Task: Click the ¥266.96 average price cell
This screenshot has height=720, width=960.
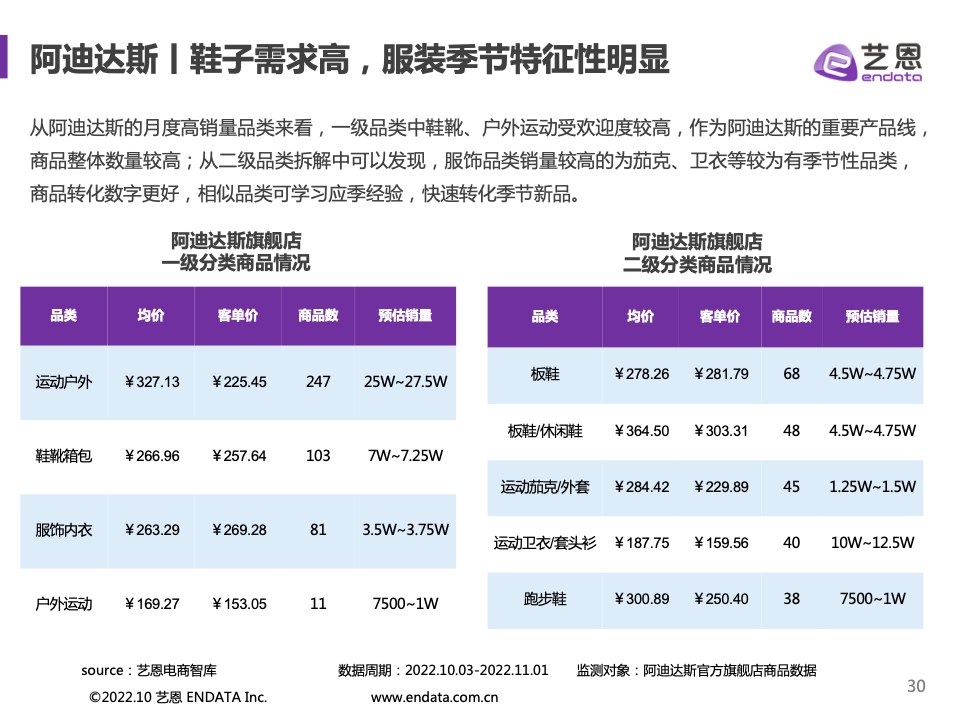Action: pyautogui.click(x=152, y=456)
